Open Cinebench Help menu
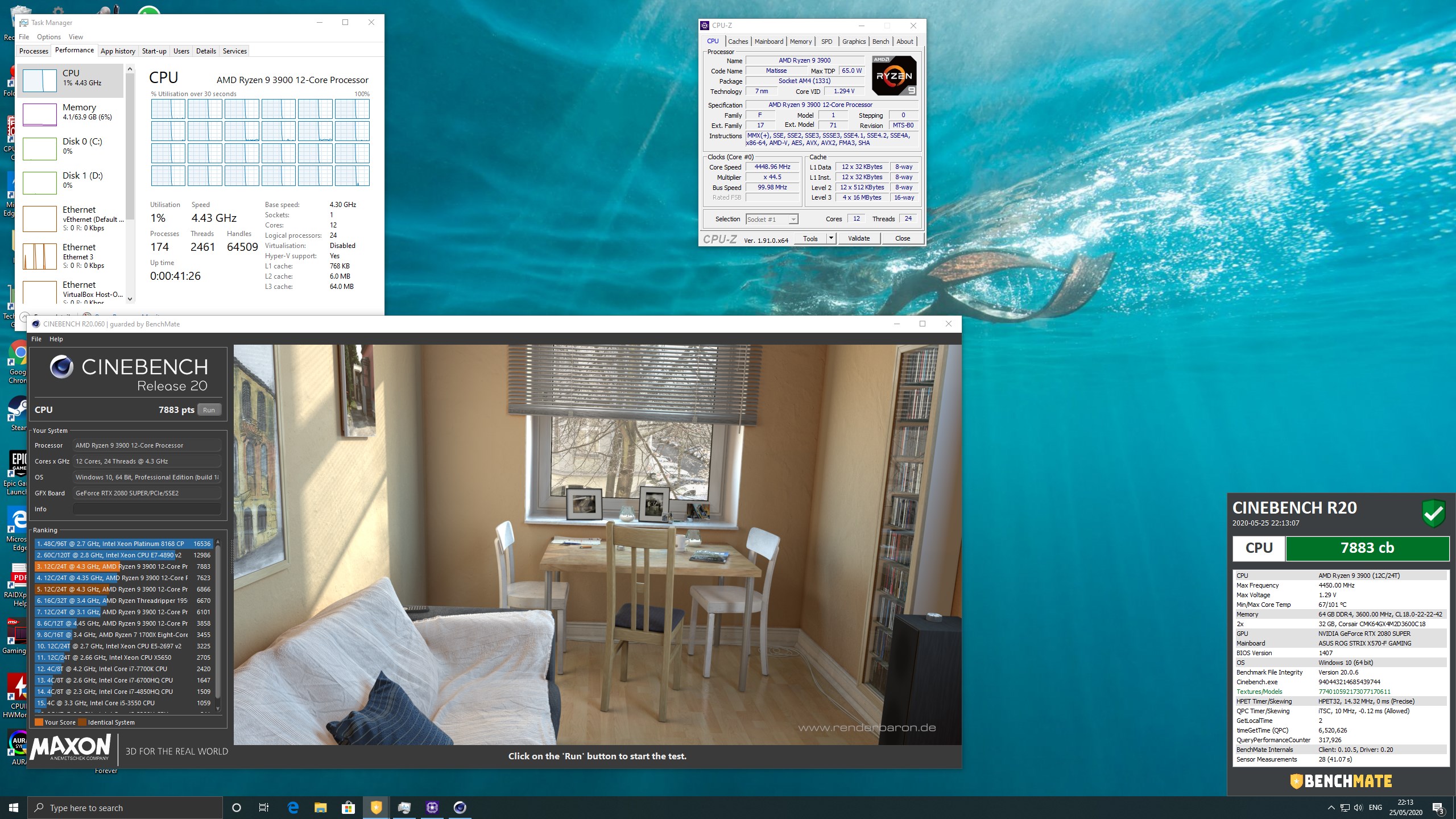Image resolution: width=1456 pixels, height=819 pixels. click(x=56, y=339)
